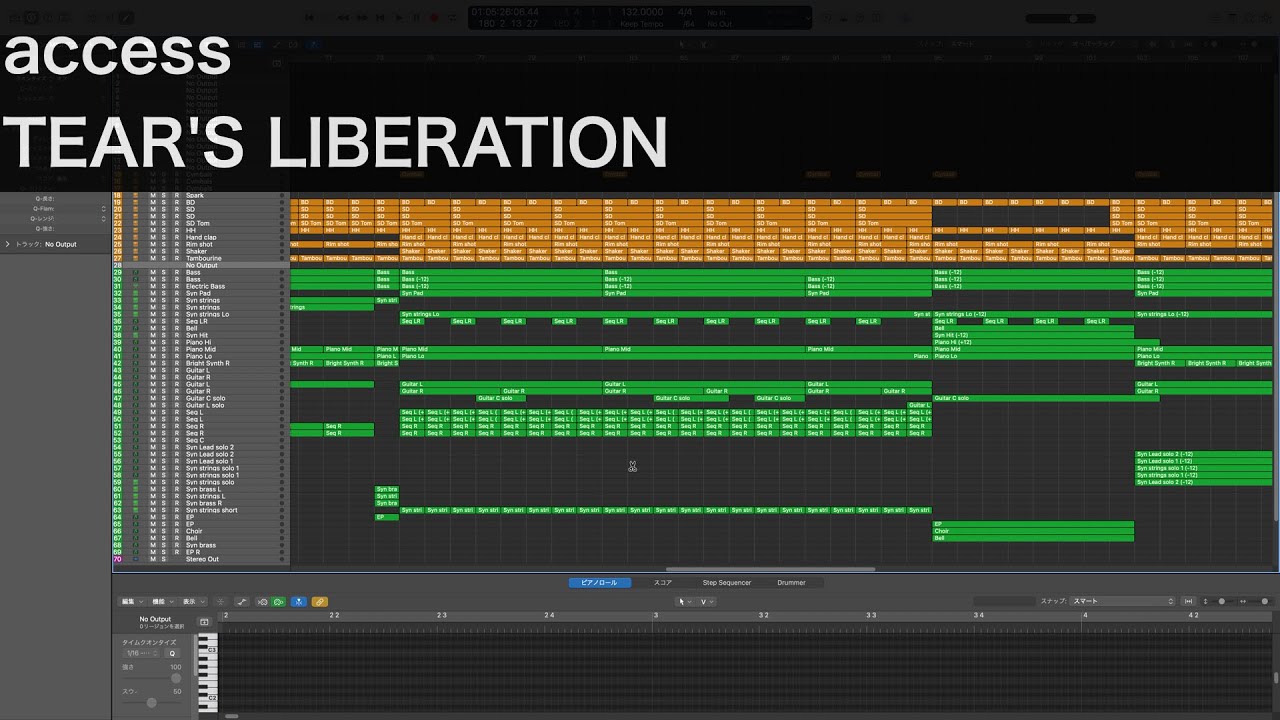Record-enable the Electric Bass track
The image size is (1280, 720).
[177, 286]
